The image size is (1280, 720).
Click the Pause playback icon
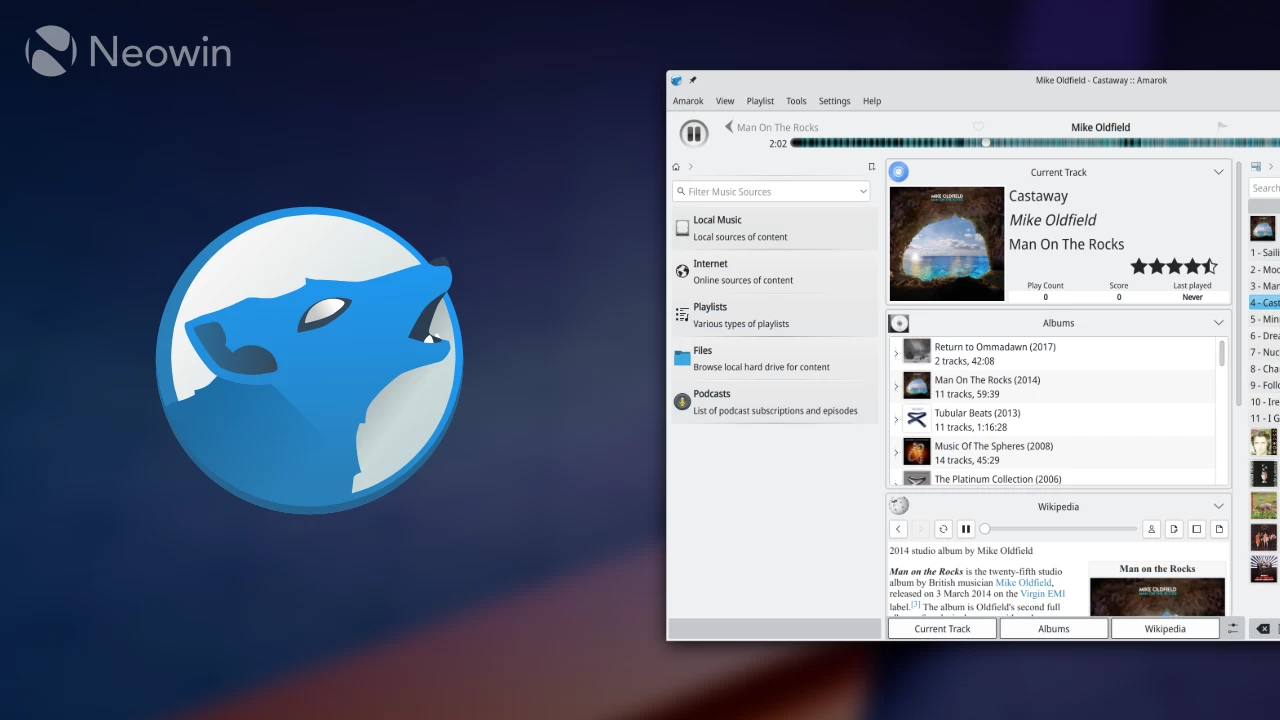694,133
